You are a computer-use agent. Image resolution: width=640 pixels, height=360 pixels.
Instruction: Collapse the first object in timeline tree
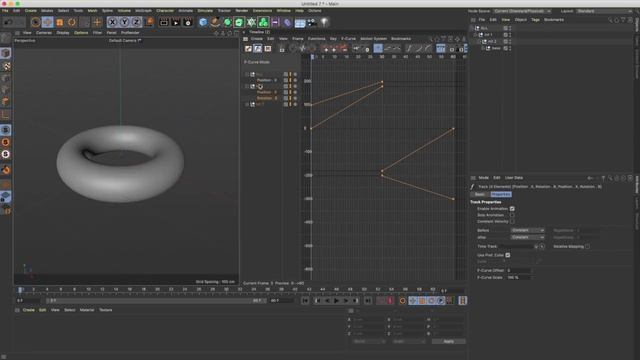(247, 75)
